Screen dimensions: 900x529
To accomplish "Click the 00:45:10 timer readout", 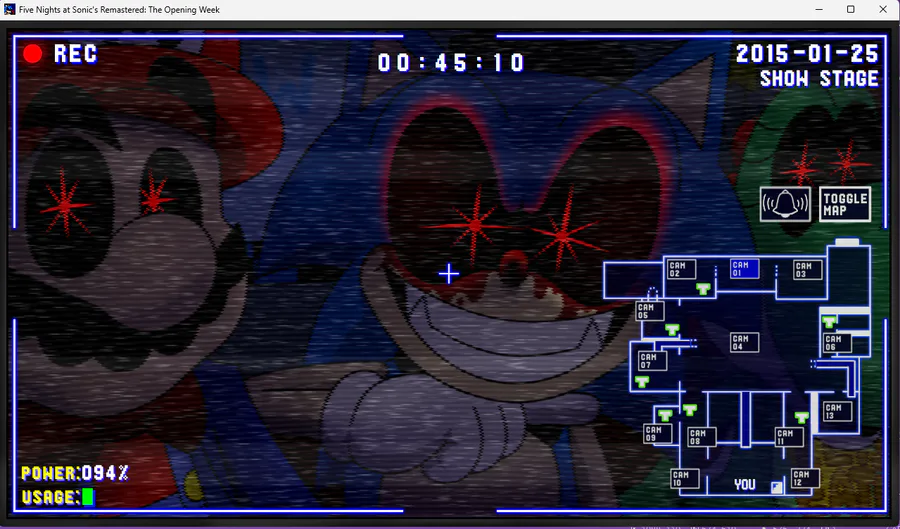I will [x=451, y=63].
